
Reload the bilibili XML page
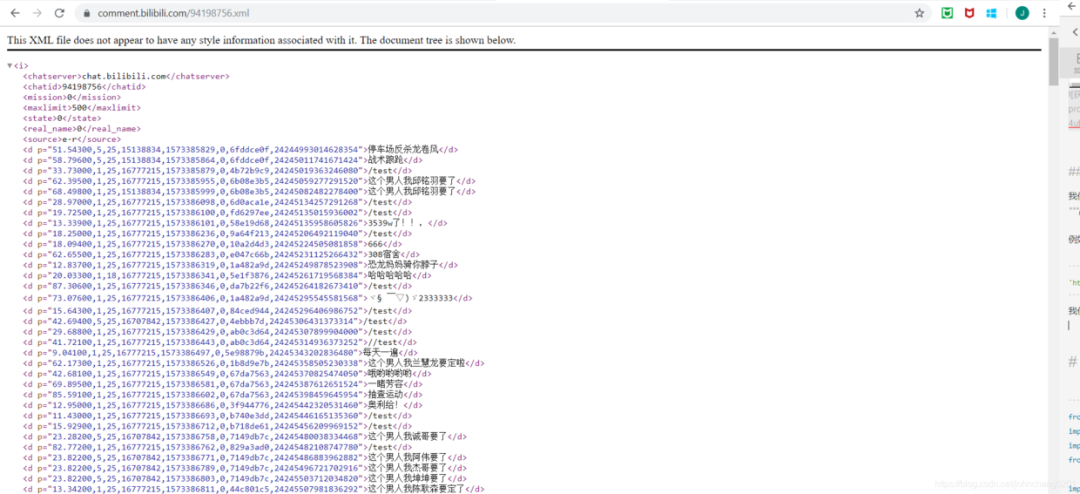(x=60, y=13)
